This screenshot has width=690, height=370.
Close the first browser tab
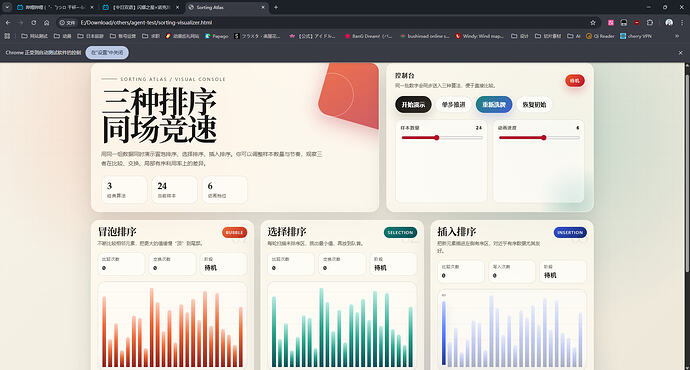[x=92, y=7]
